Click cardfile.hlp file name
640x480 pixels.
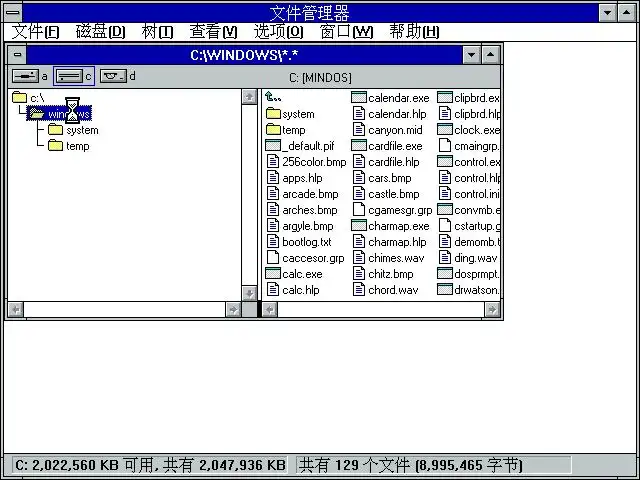(x=393, y=162)
